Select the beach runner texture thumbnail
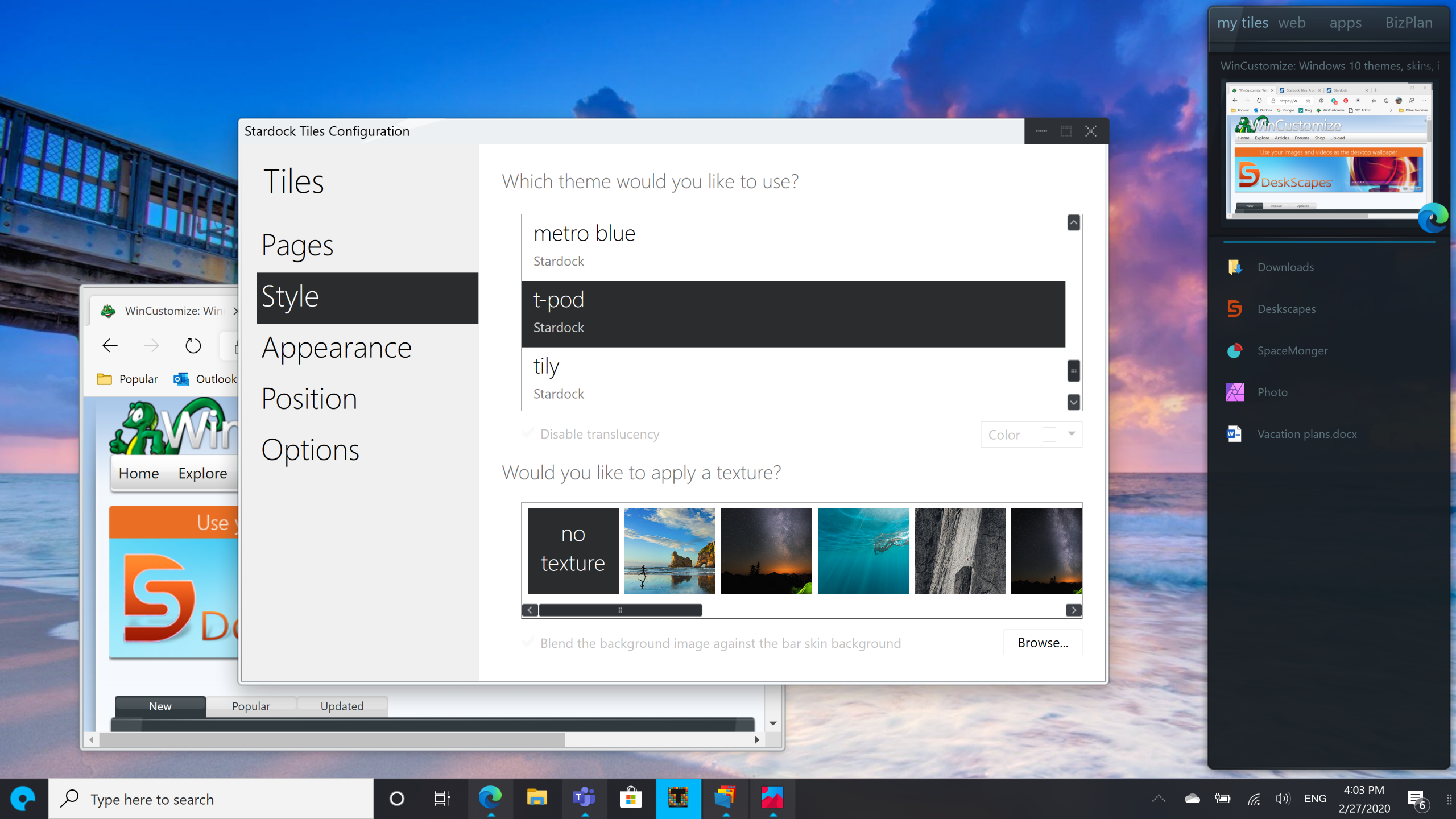 [x=669, y=551]
